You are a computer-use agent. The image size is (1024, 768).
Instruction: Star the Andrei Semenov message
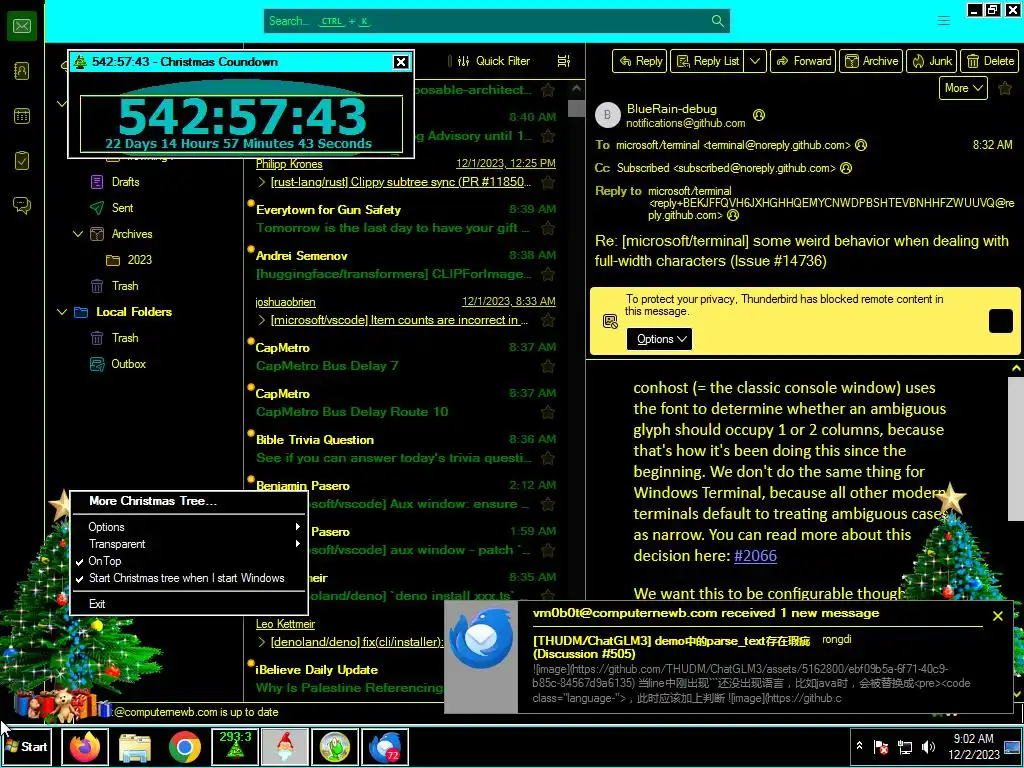[548, 274]
